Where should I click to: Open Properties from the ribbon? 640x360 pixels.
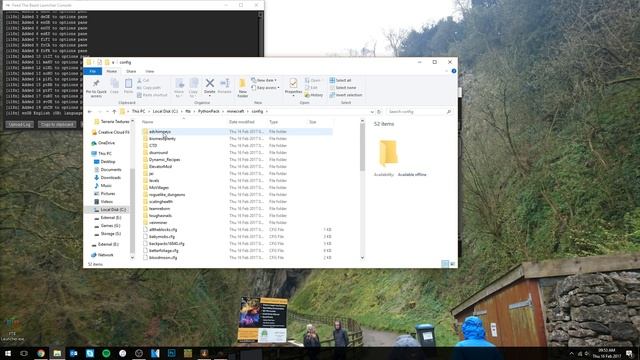[293, 86]
